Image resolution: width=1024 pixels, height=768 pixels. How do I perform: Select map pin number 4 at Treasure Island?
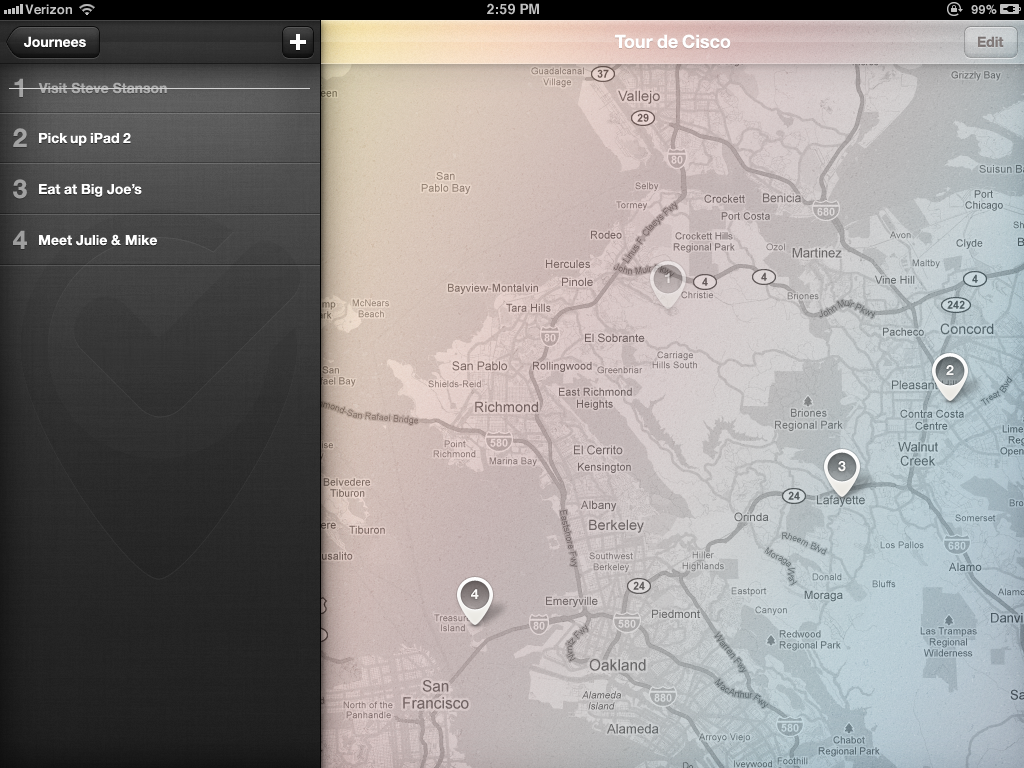(475, 601)
